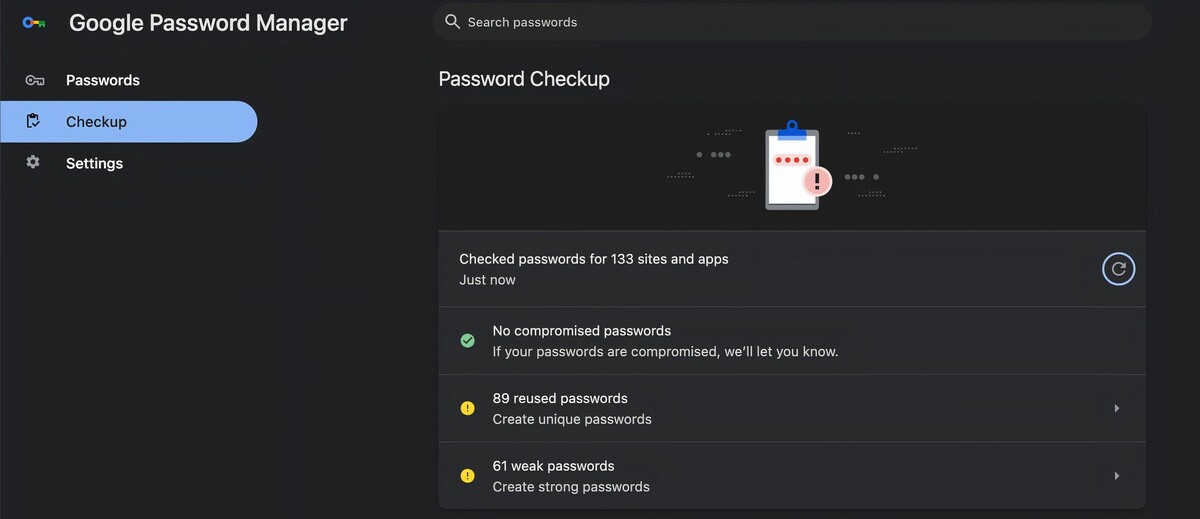Click the key icon beside Passwords

tap(34, 80)
